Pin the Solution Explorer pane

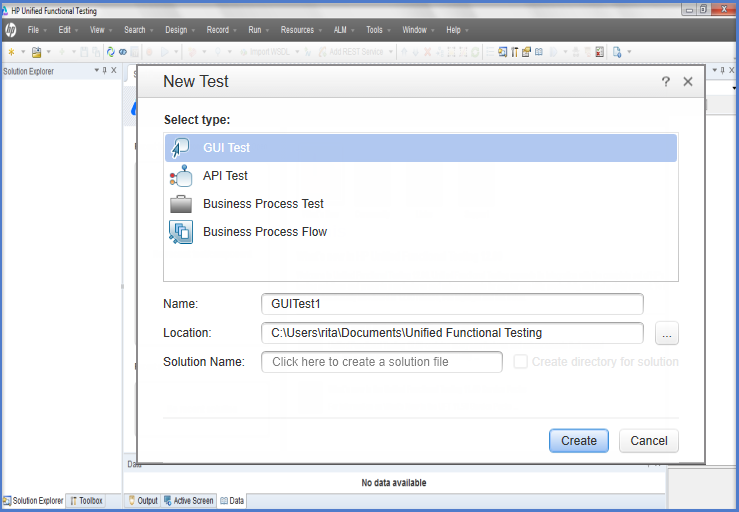(x=105, y=70)
